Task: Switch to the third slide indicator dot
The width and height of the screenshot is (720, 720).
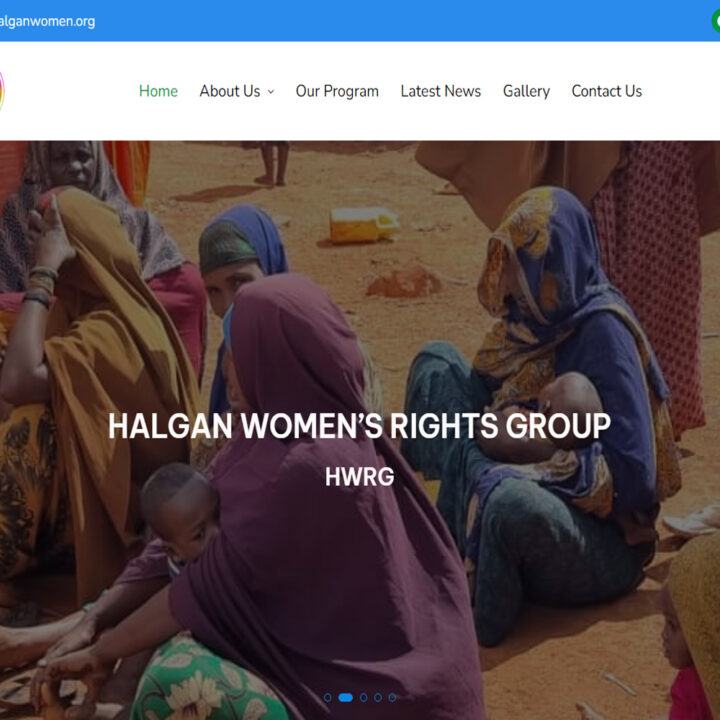Action: [363, 698]
